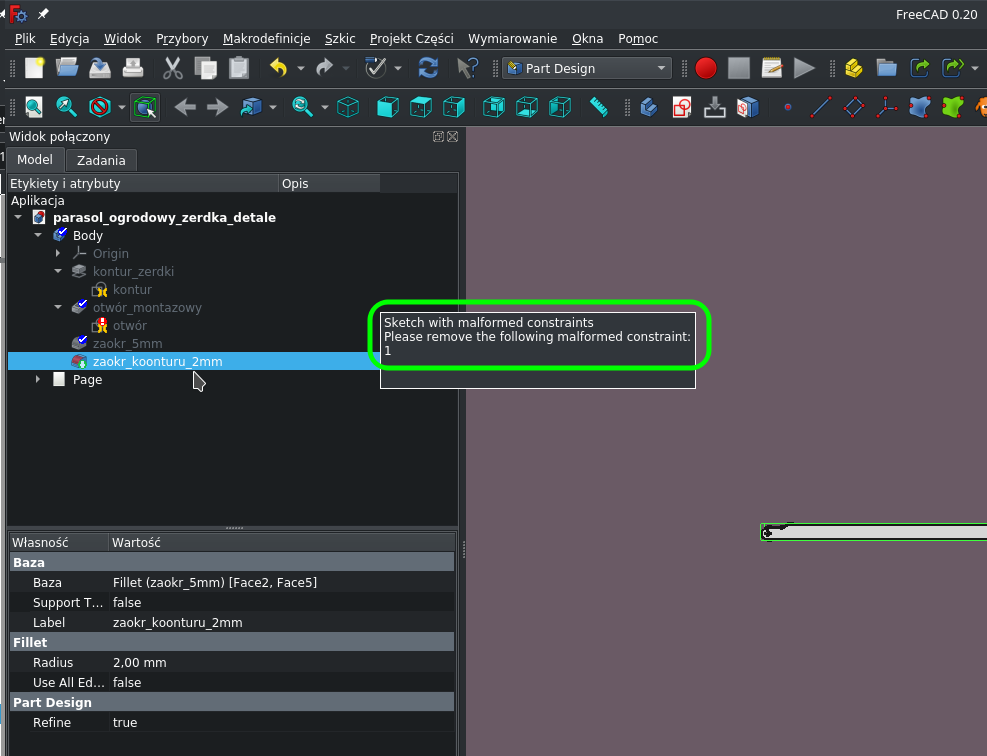This screenshot has width=987, height=756.
Task: Create a new part with the yellow icon
Action: click(852, 68)
